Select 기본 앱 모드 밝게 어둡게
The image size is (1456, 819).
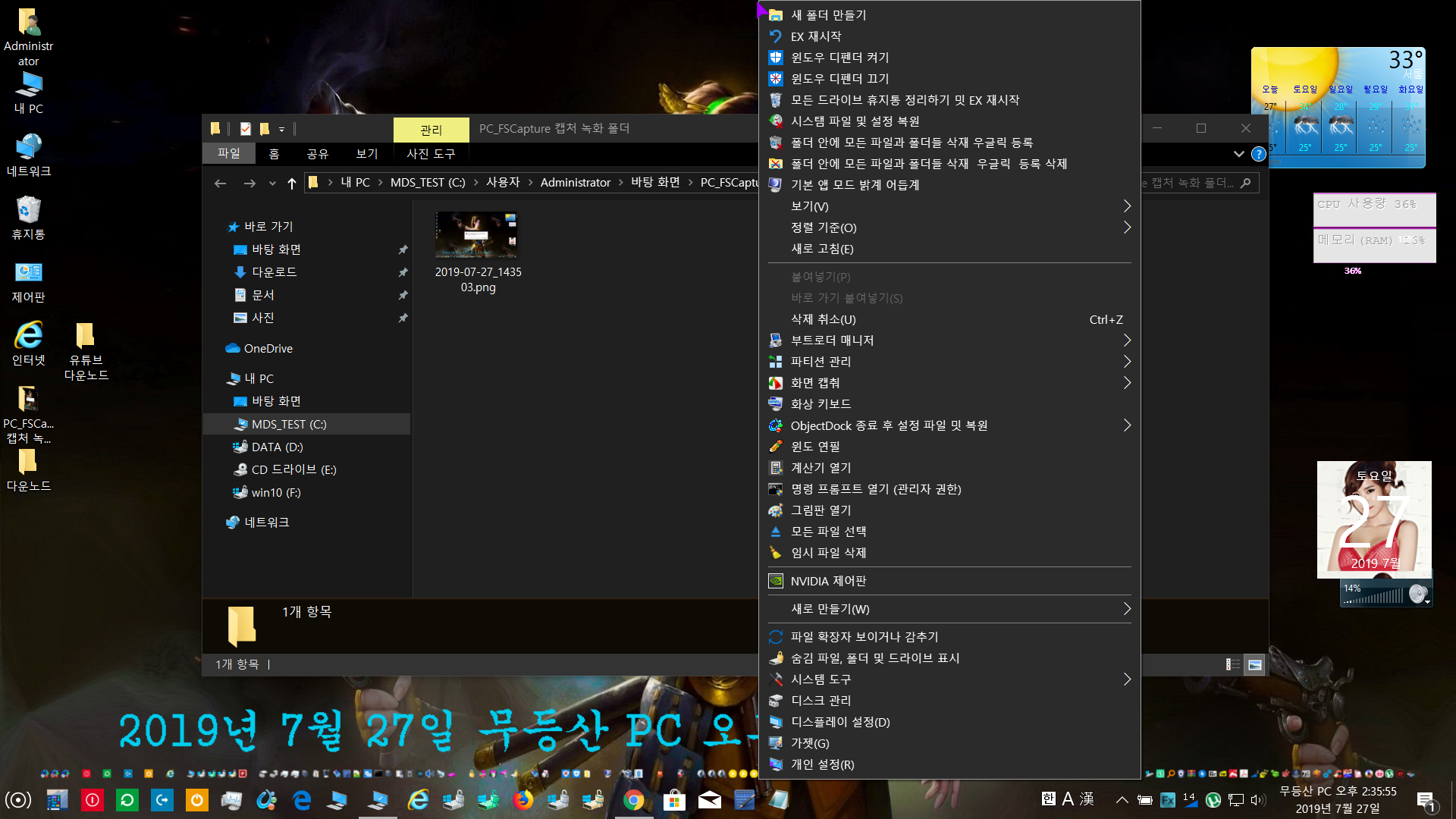tap(949, 185)
